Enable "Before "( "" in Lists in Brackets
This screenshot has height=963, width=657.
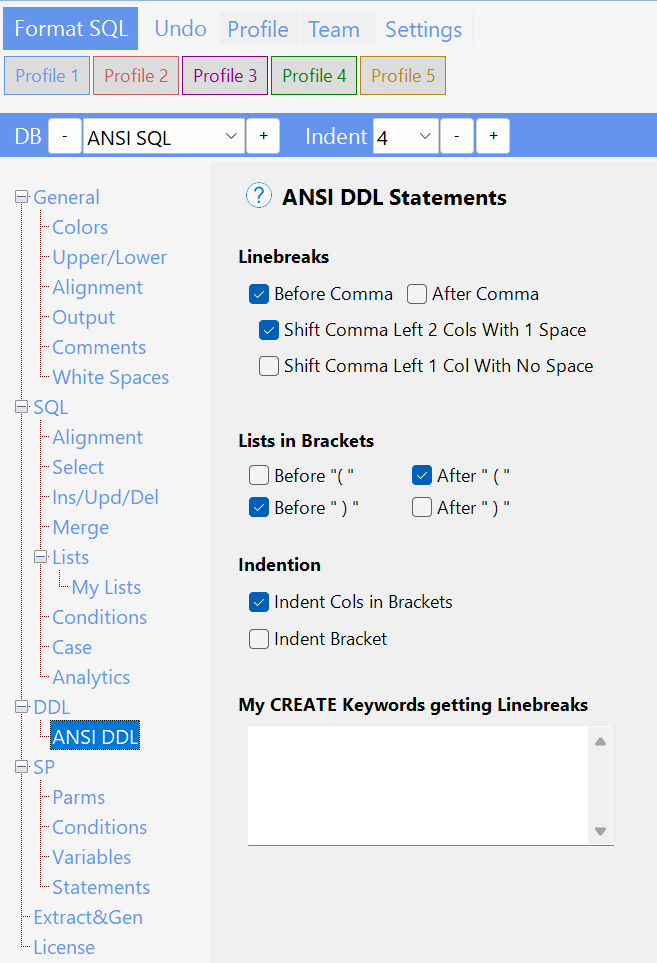[x=259, y=475]
